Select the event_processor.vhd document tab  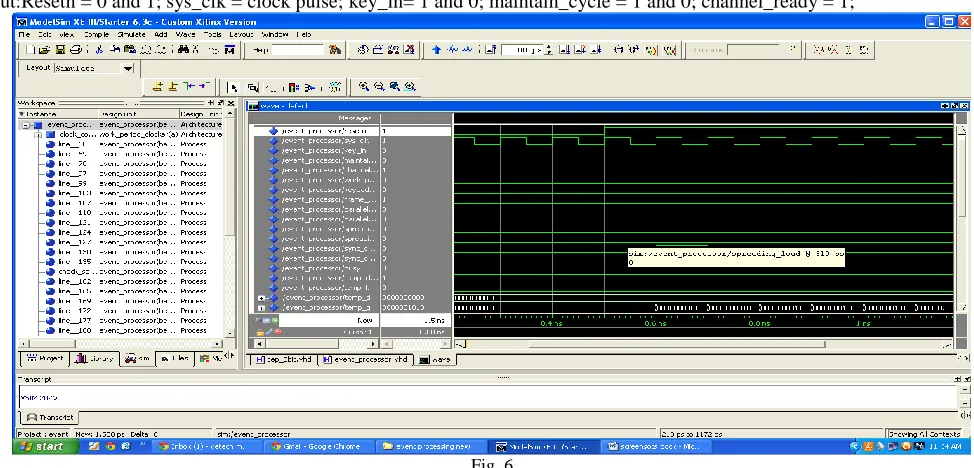coord(367,359)
